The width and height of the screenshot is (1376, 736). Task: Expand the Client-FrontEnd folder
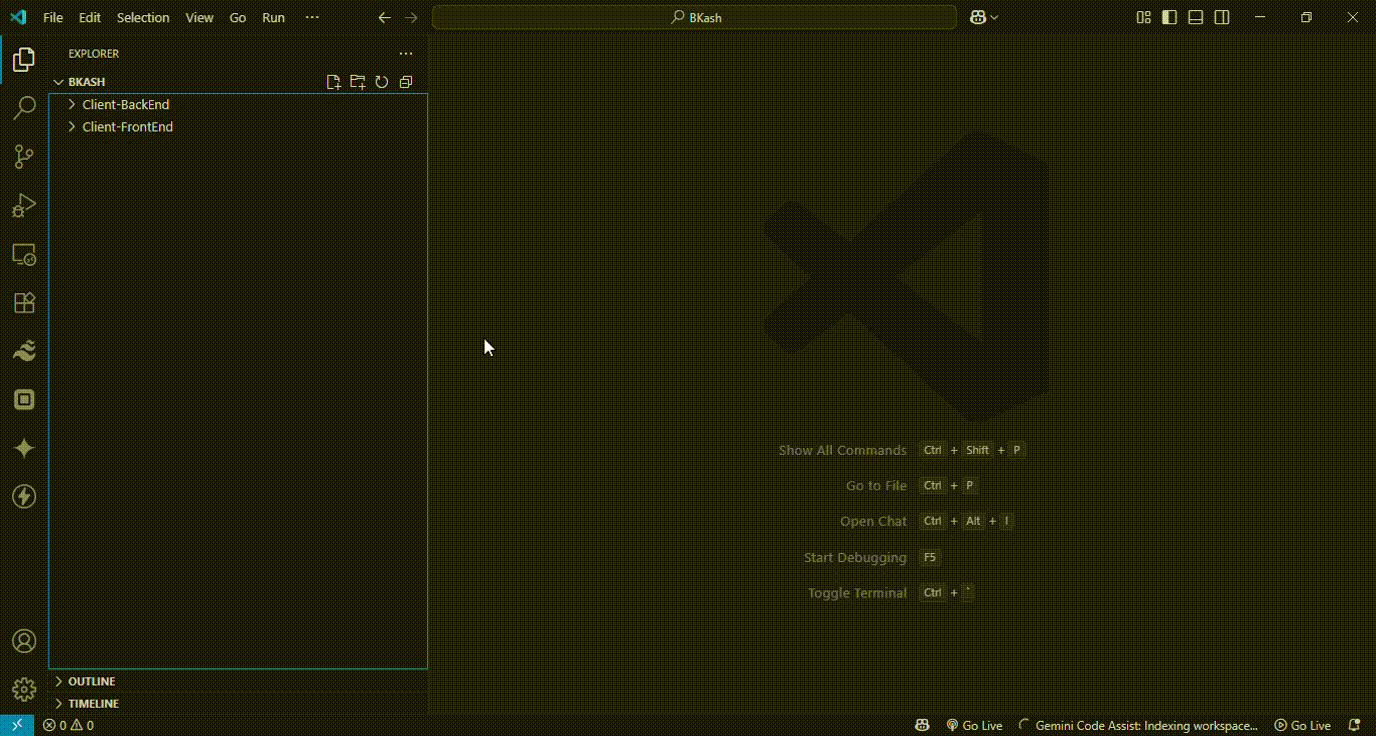[127, 127]
